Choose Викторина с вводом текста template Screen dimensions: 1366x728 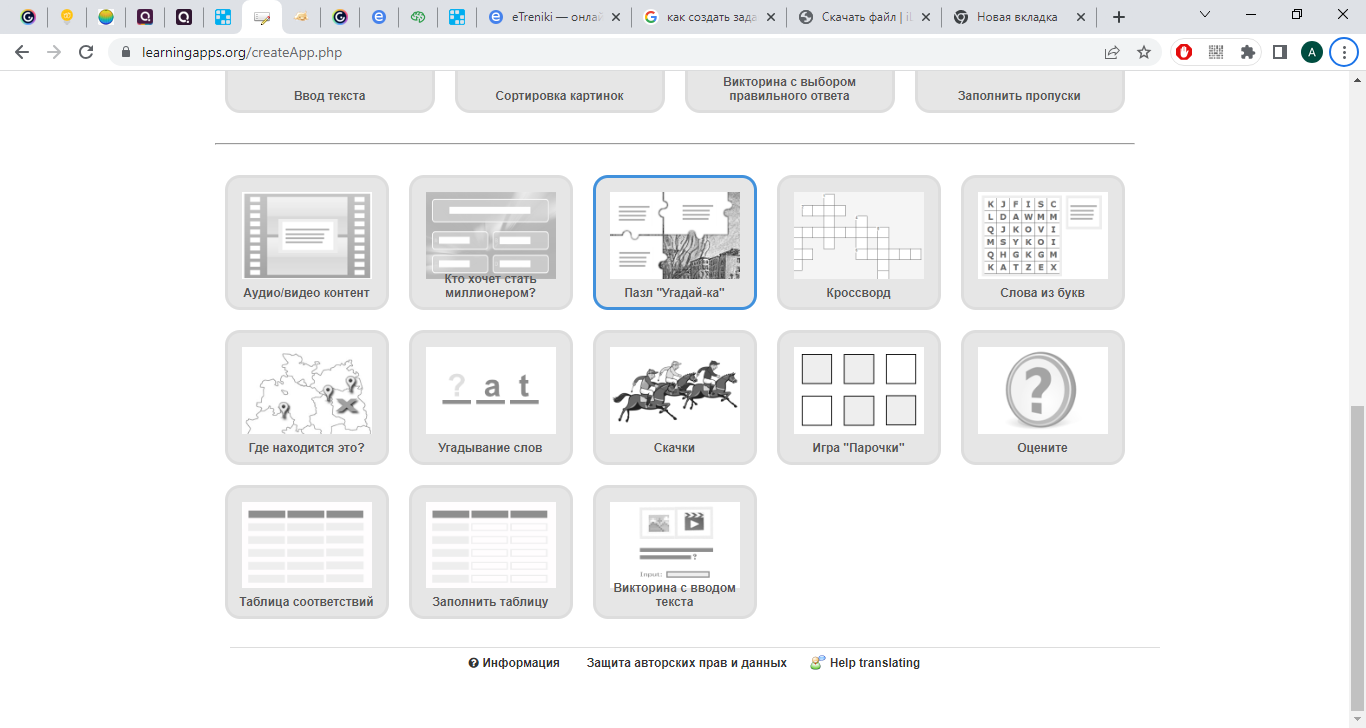pos(674,552)
